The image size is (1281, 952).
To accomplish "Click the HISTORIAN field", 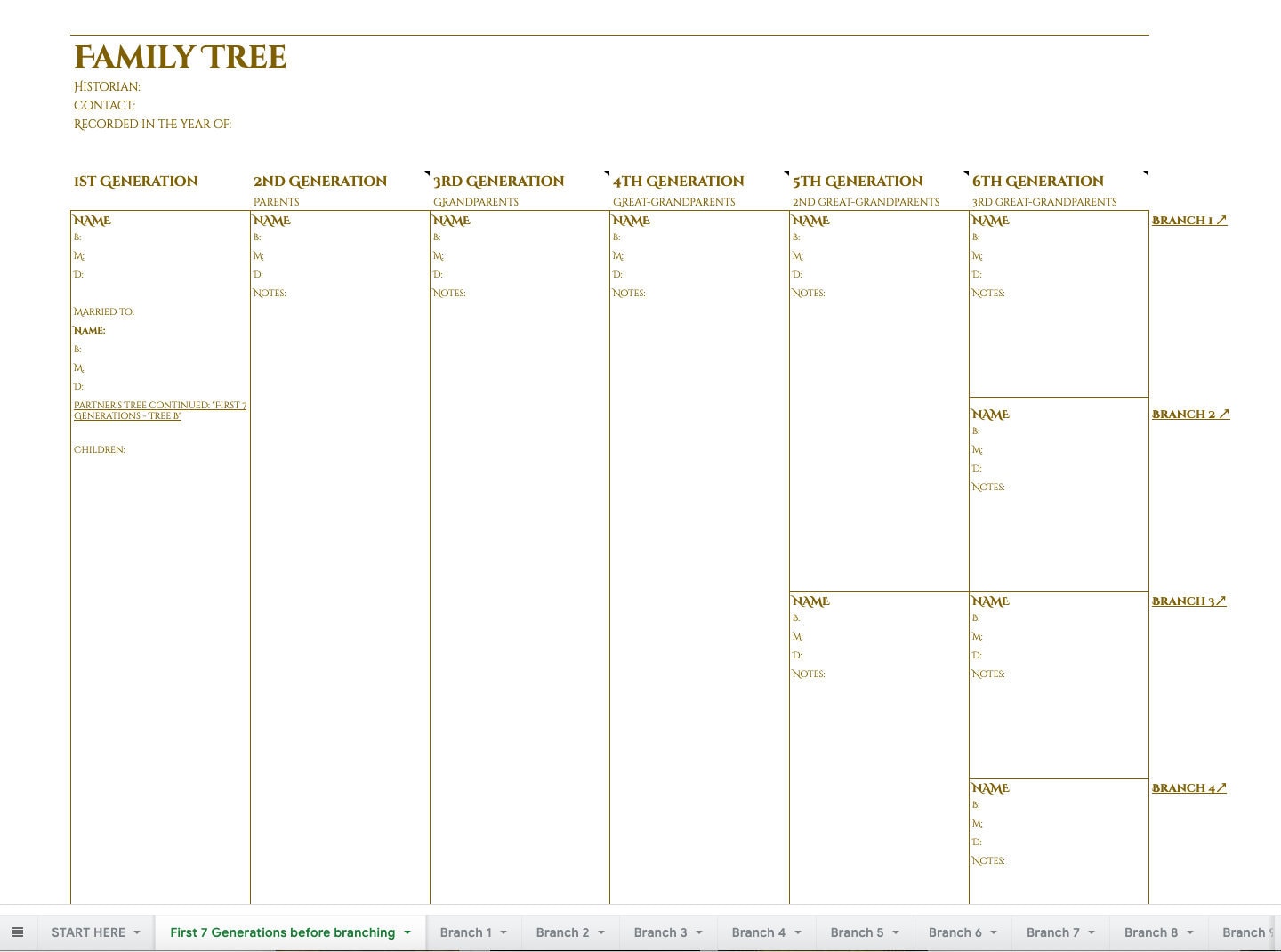I will point(107,86).
